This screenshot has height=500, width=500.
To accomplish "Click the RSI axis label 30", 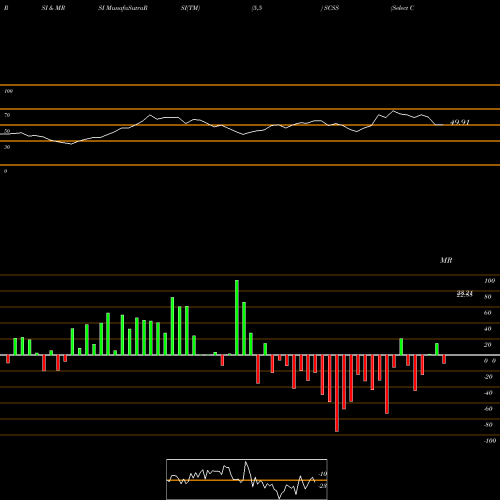I will [x=7, y=147].
